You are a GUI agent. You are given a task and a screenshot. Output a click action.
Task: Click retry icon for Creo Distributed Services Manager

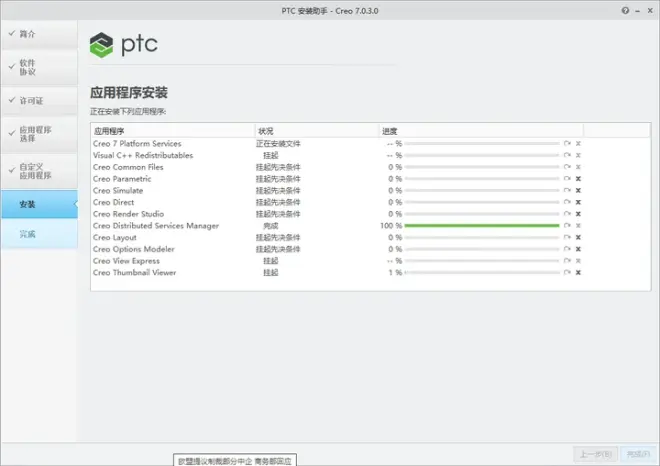pos(567,226)
